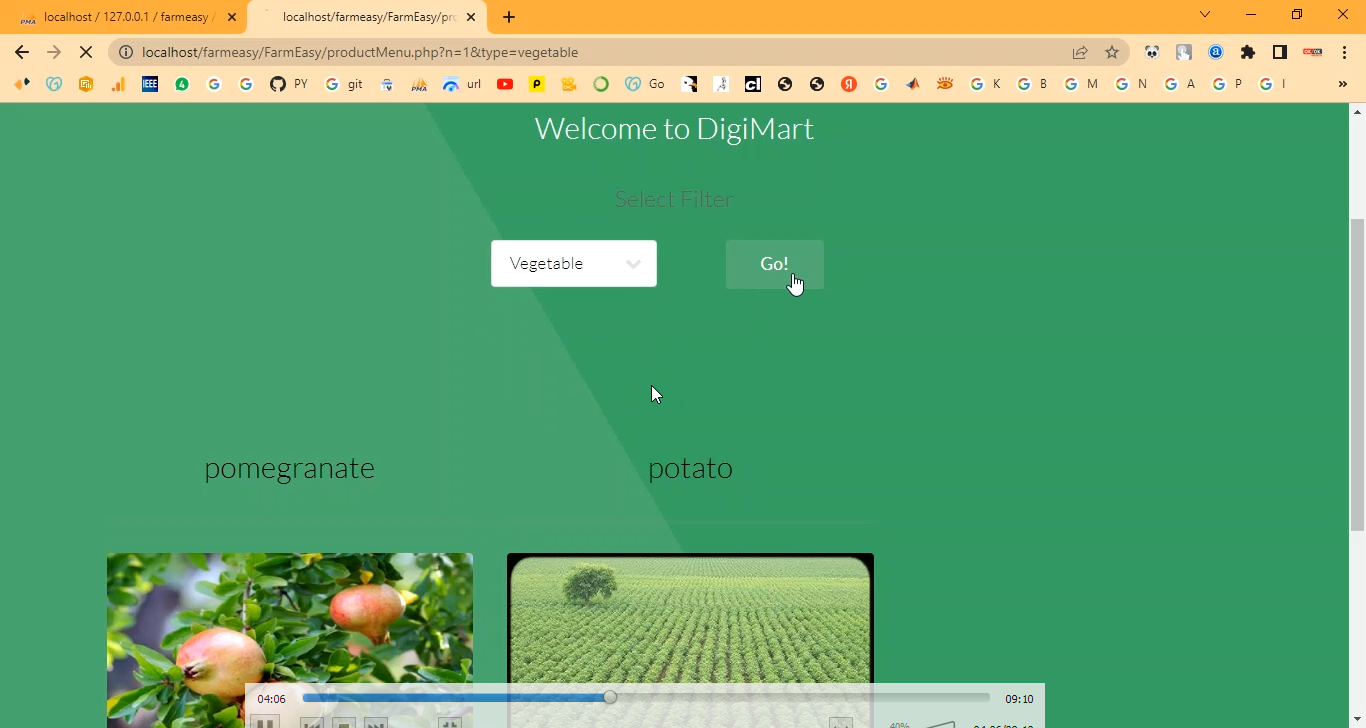The width and height of the screenshot is (1366, 728).
Task: Click the share page icon
Action: (1080, 52)
